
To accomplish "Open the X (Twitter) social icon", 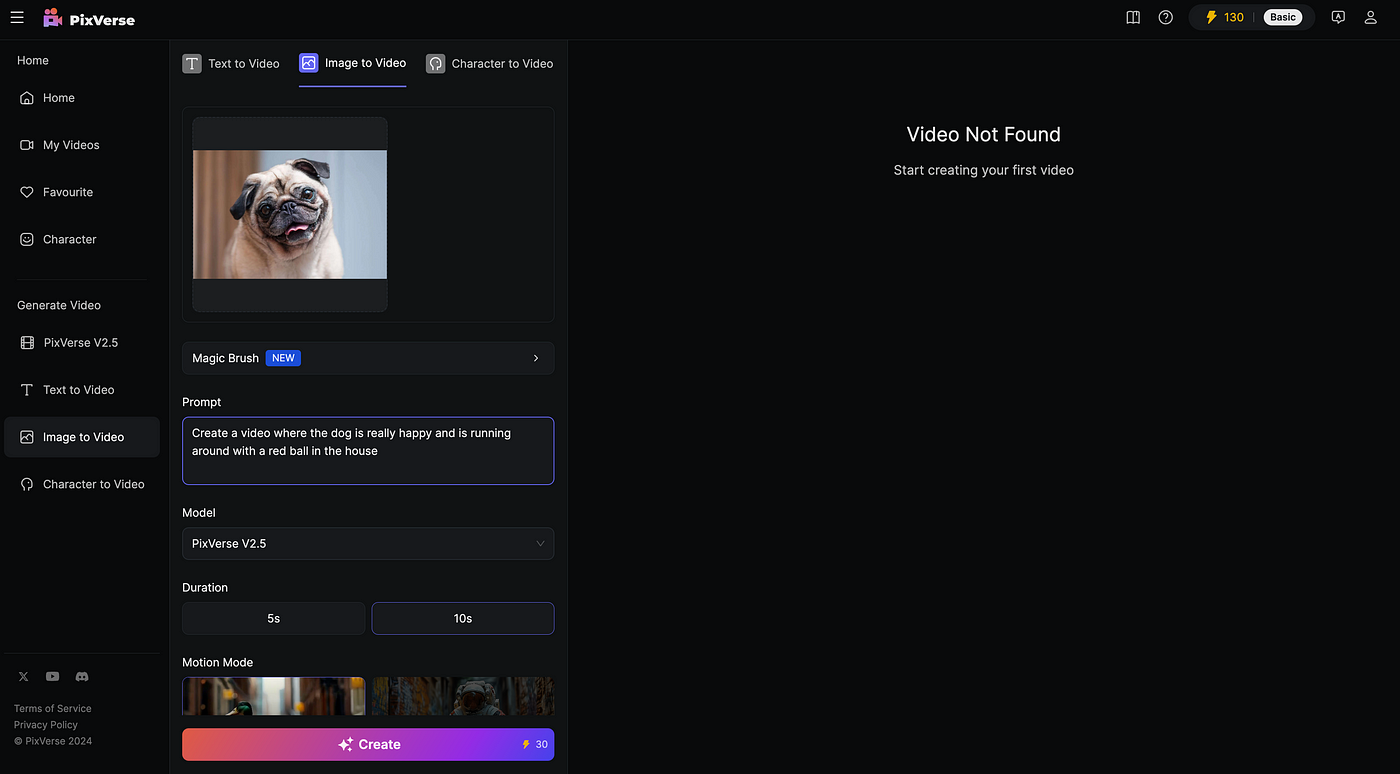I will [24, 677].
